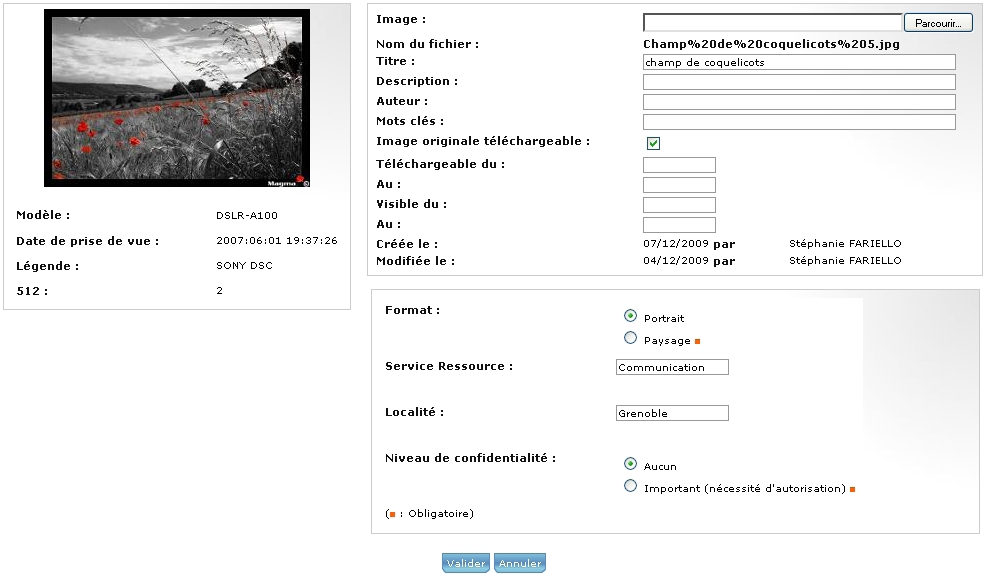Select Aucun confidentiality level

coord(630,464)
